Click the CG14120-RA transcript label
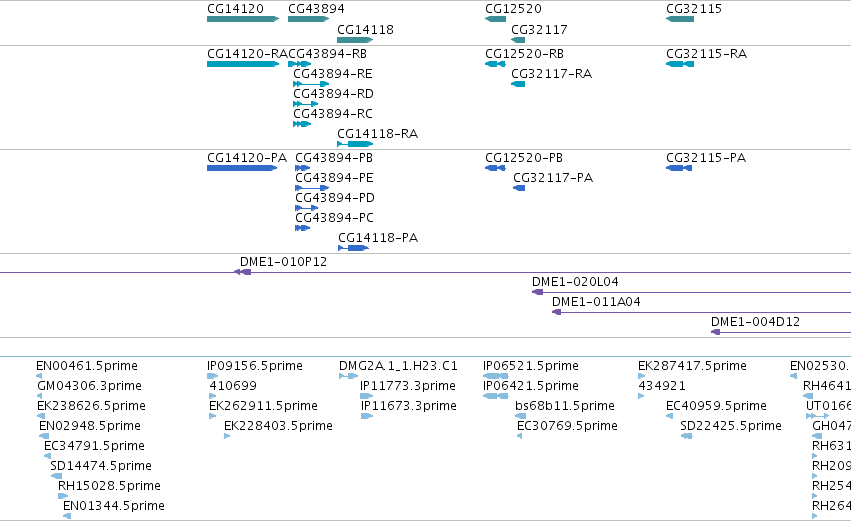Image resolution: width=851 pixels, height=521 pixels. [247, 54]
